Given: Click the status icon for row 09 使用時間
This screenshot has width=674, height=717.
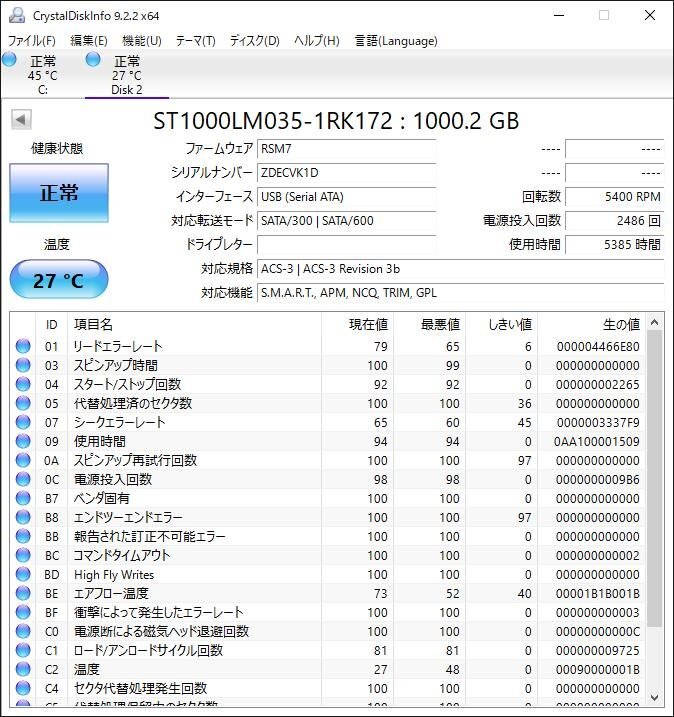Looking at the screenshot, I should pos(23,441).
